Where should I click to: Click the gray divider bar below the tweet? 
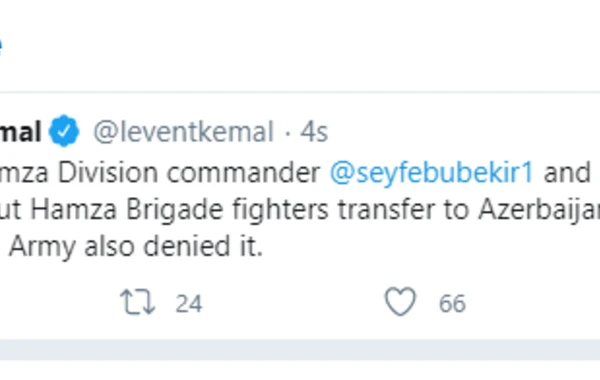(300, 349)
